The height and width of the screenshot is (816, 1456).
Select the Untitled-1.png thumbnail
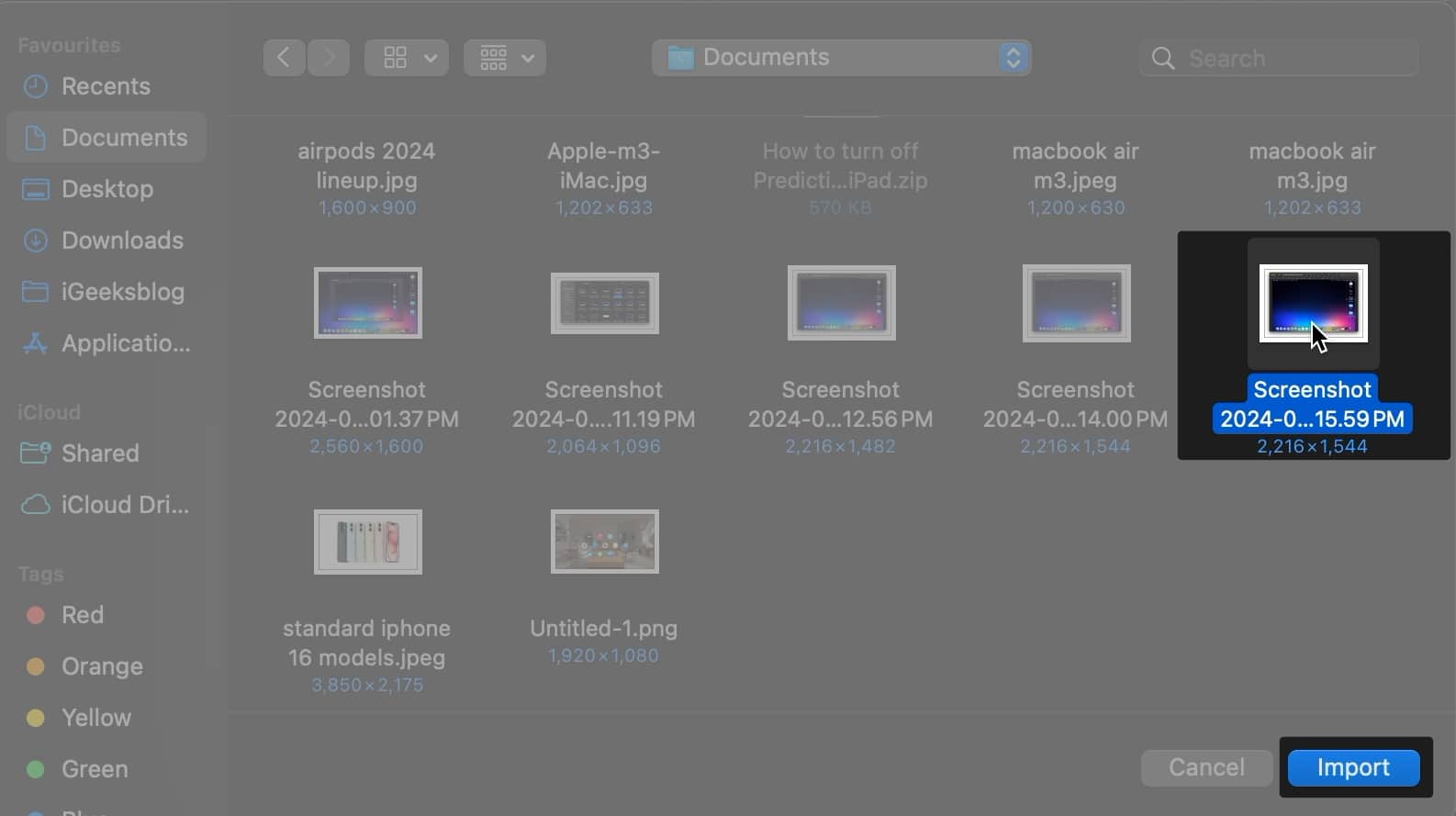tap(605, 542)
